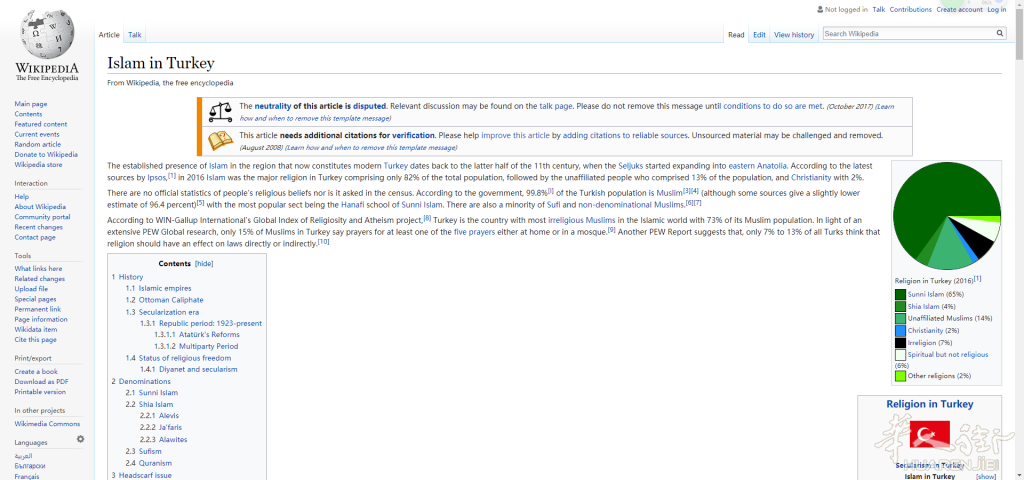The width and height of the screenshot is (1024, 480).
Task: Open the religion pie chart image
Action: tap(945, 216)
